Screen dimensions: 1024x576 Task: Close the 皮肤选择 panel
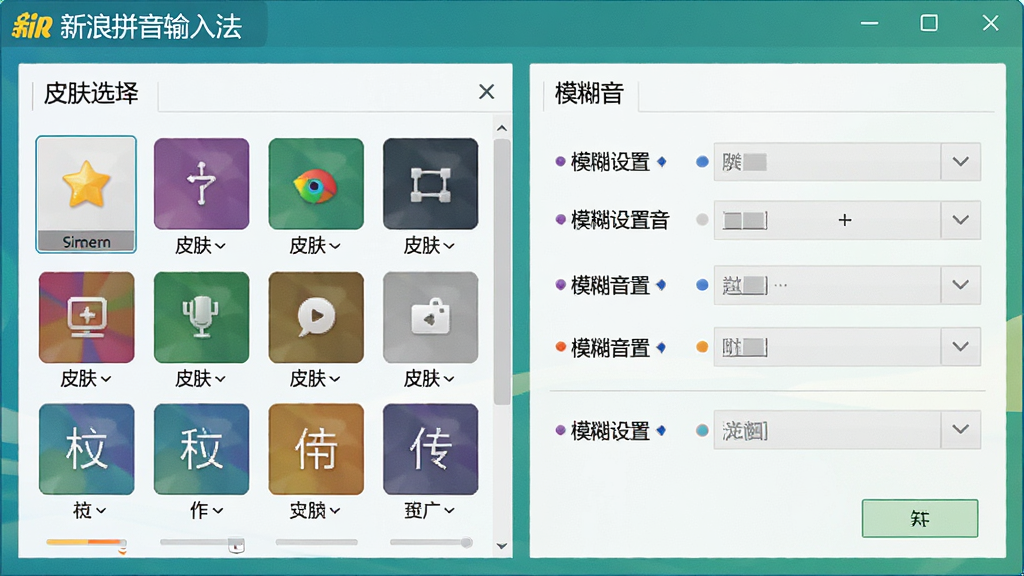[487, 91]
